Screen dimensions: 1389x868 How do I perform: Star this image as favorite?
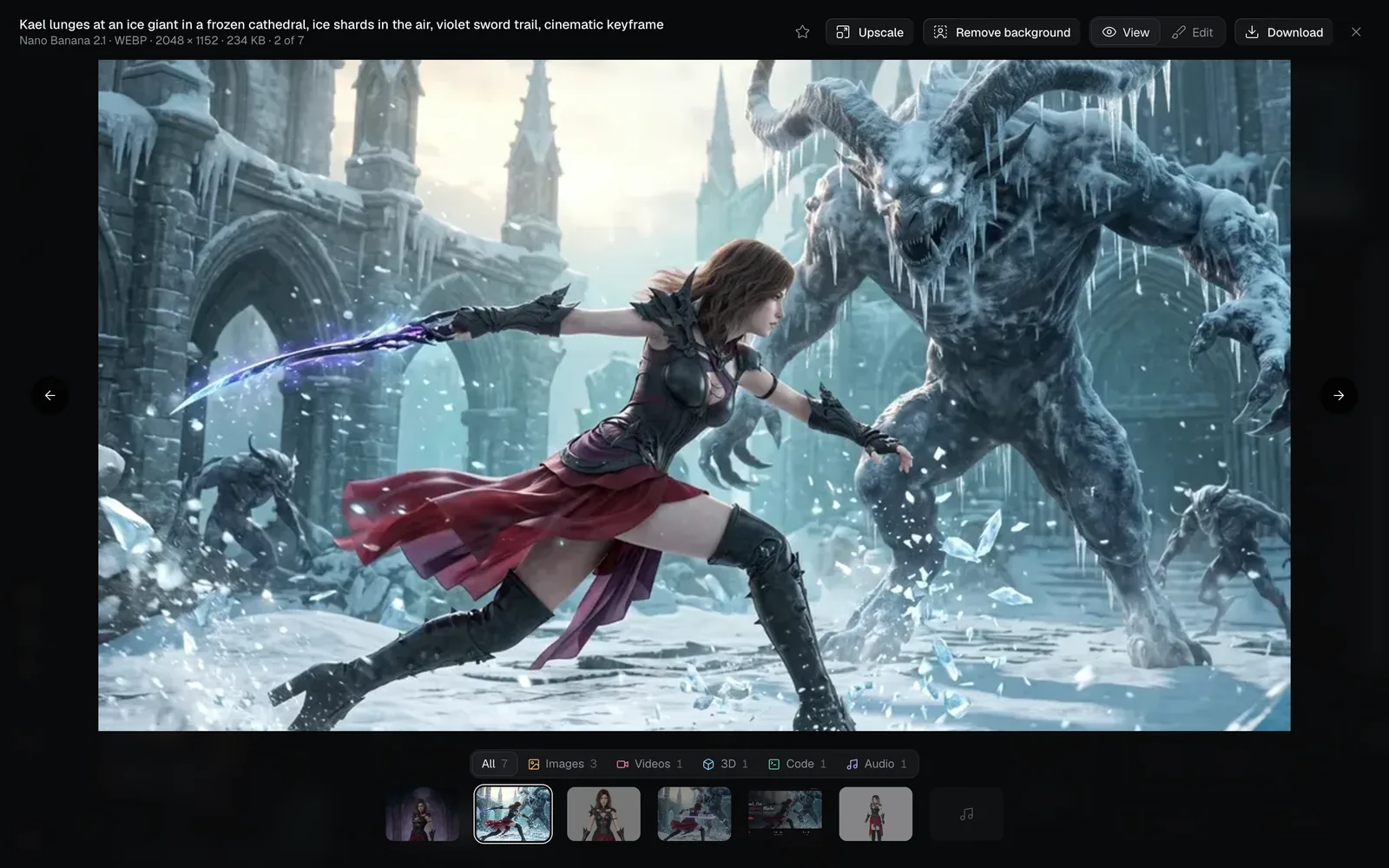coord(802,32)
